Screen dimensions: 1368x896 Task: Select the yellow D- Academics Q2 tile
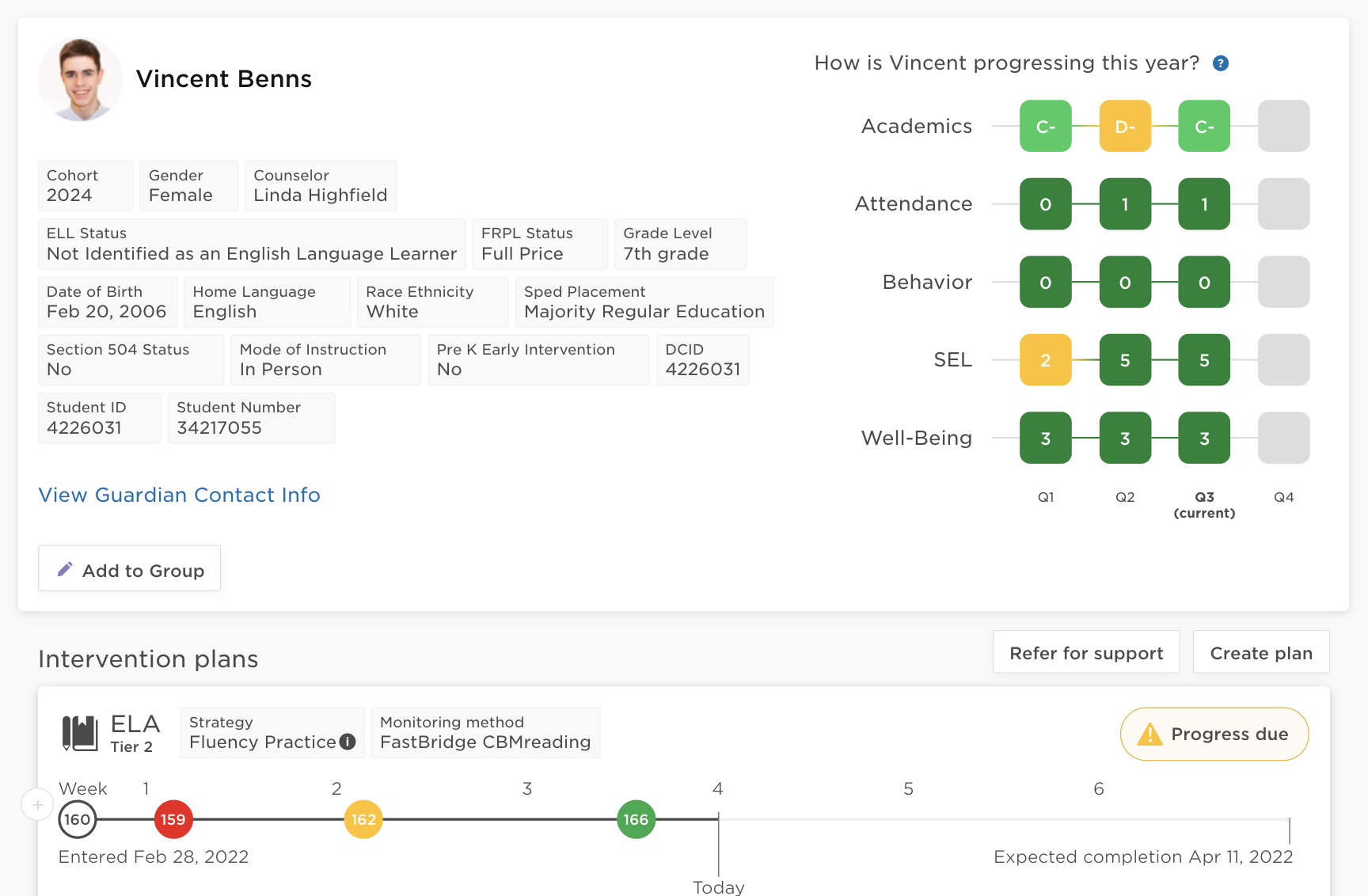click(1124, 126)
